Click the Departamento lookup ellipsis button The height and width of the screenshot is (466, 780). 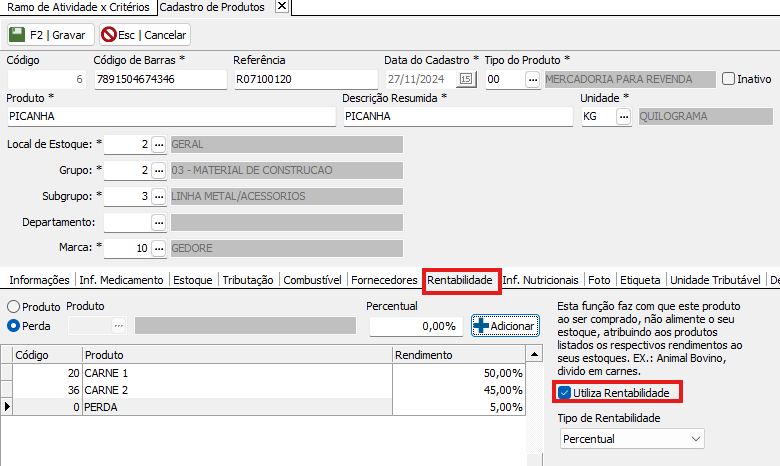click(x=158, y=222)
